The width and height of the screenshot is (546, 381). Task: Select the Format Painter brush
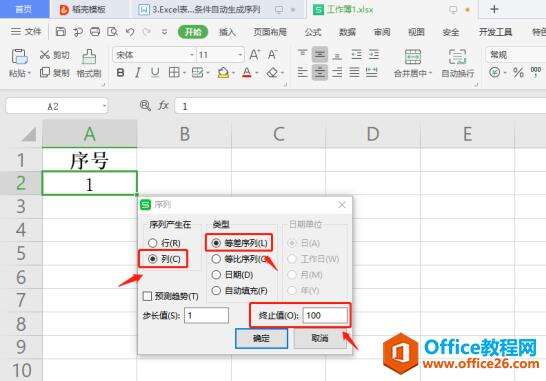click(x=89, y=56)
